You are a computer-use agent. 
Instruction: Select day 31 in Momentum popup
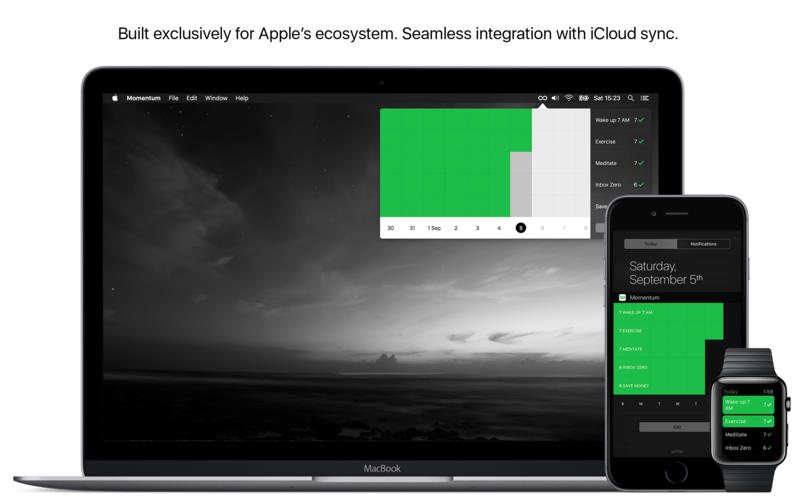[412, 228]
